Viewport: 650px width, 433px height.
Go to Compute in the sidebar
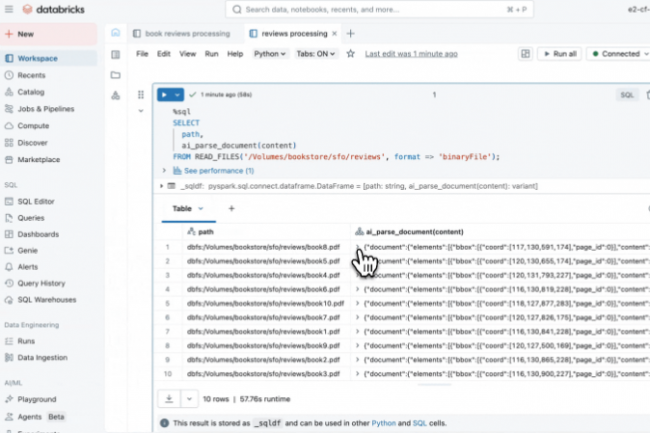pos(33,126)
